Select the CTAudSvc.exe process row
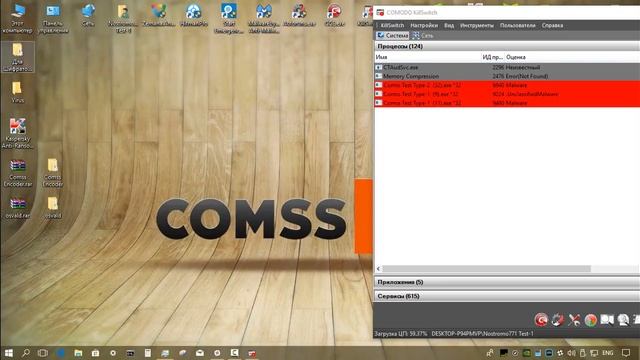640x360 pixels. pos(507,67)
